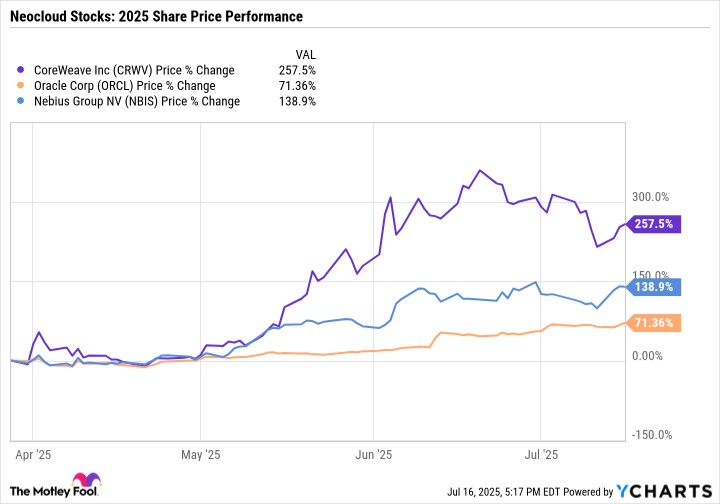Click the VAL column header
This screenshot has width=720, height=504.
click(x=306, y=55)
